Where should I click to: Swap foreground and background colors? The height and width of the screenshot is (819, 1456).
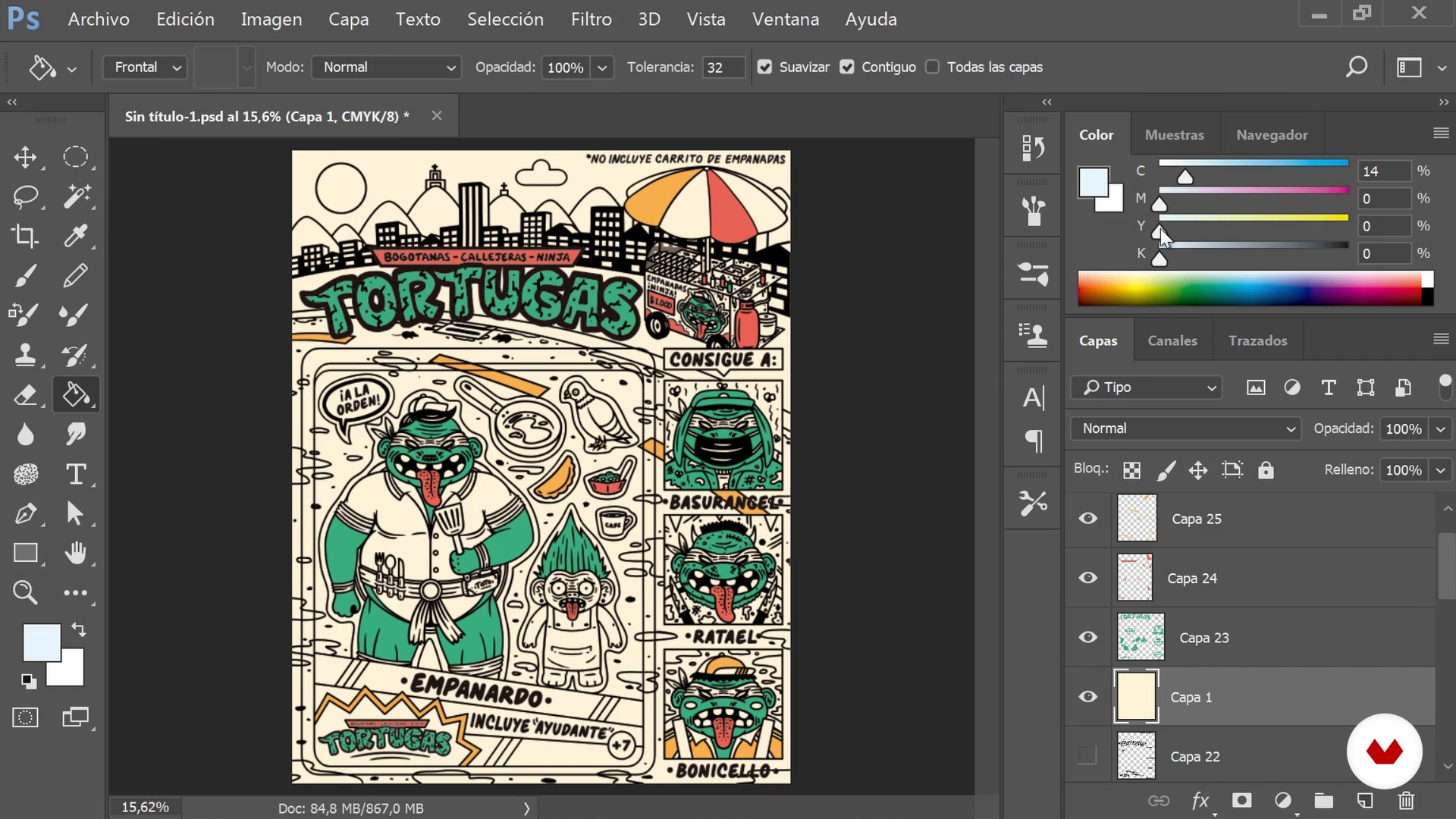78,629
